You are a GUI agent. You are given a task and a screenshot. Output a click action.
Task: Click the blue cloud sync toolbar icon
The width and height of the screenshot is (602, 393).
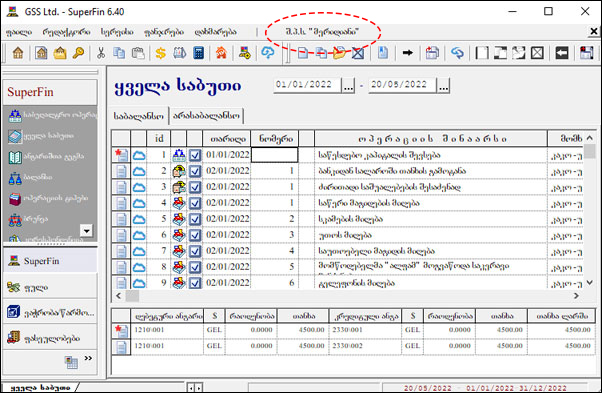pos(268,53)
